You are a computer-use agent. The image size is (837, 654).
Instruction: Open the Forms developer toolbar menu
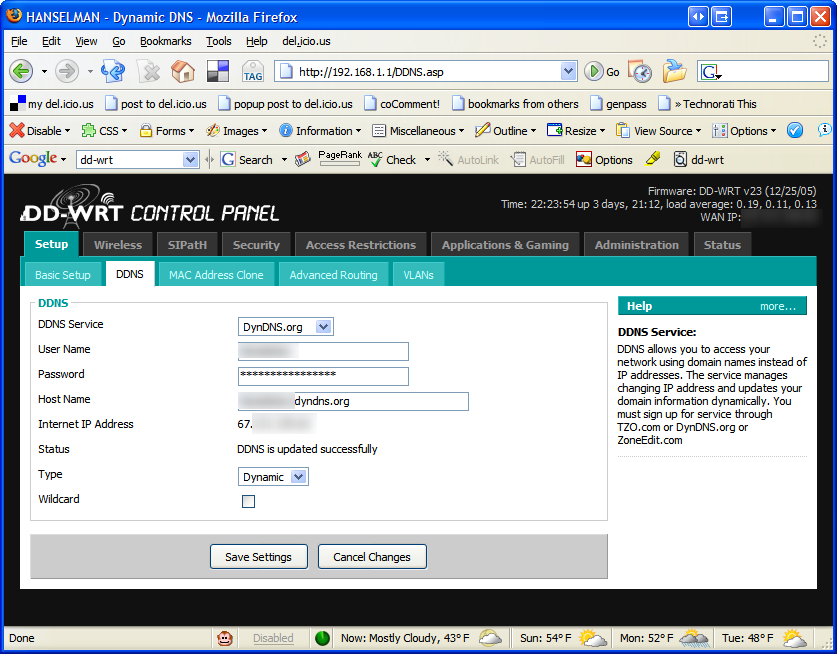[x=166, y=130]
